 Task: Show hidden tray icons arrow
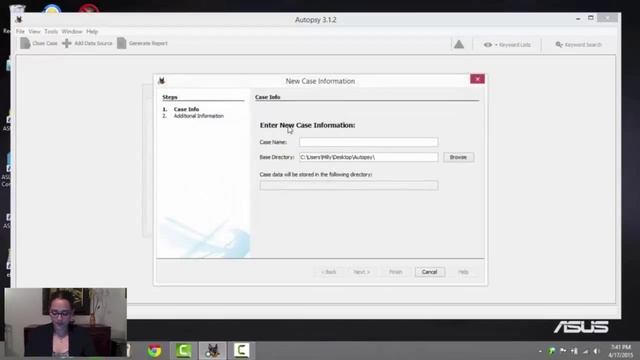point(540,351)
